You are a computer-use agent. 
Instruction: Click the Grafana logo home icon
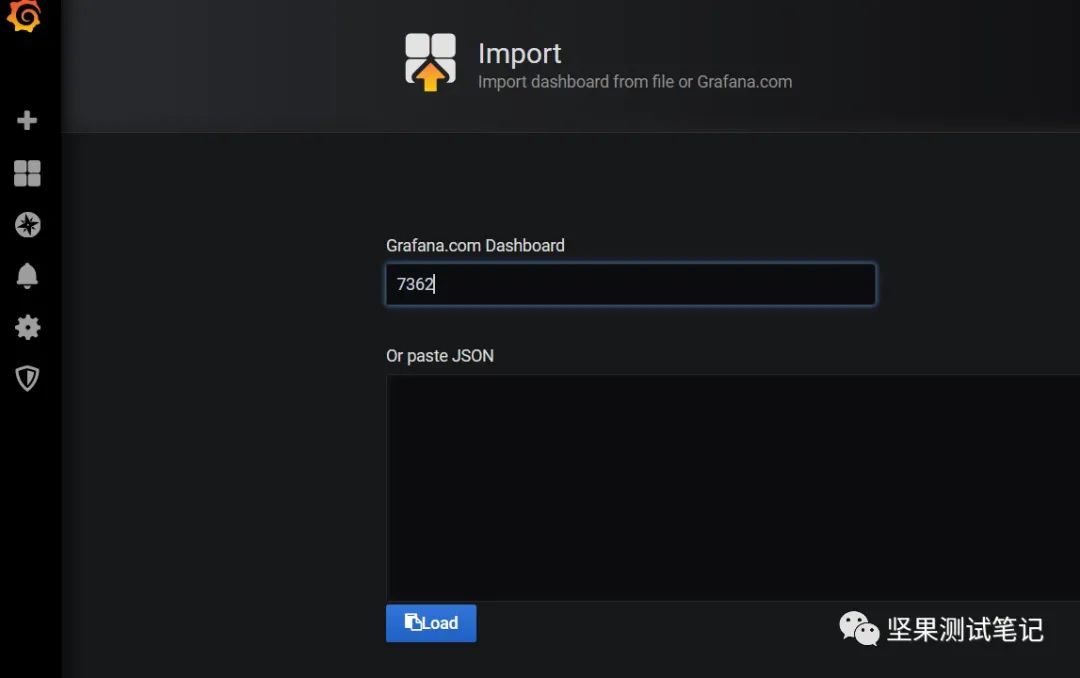24,15
